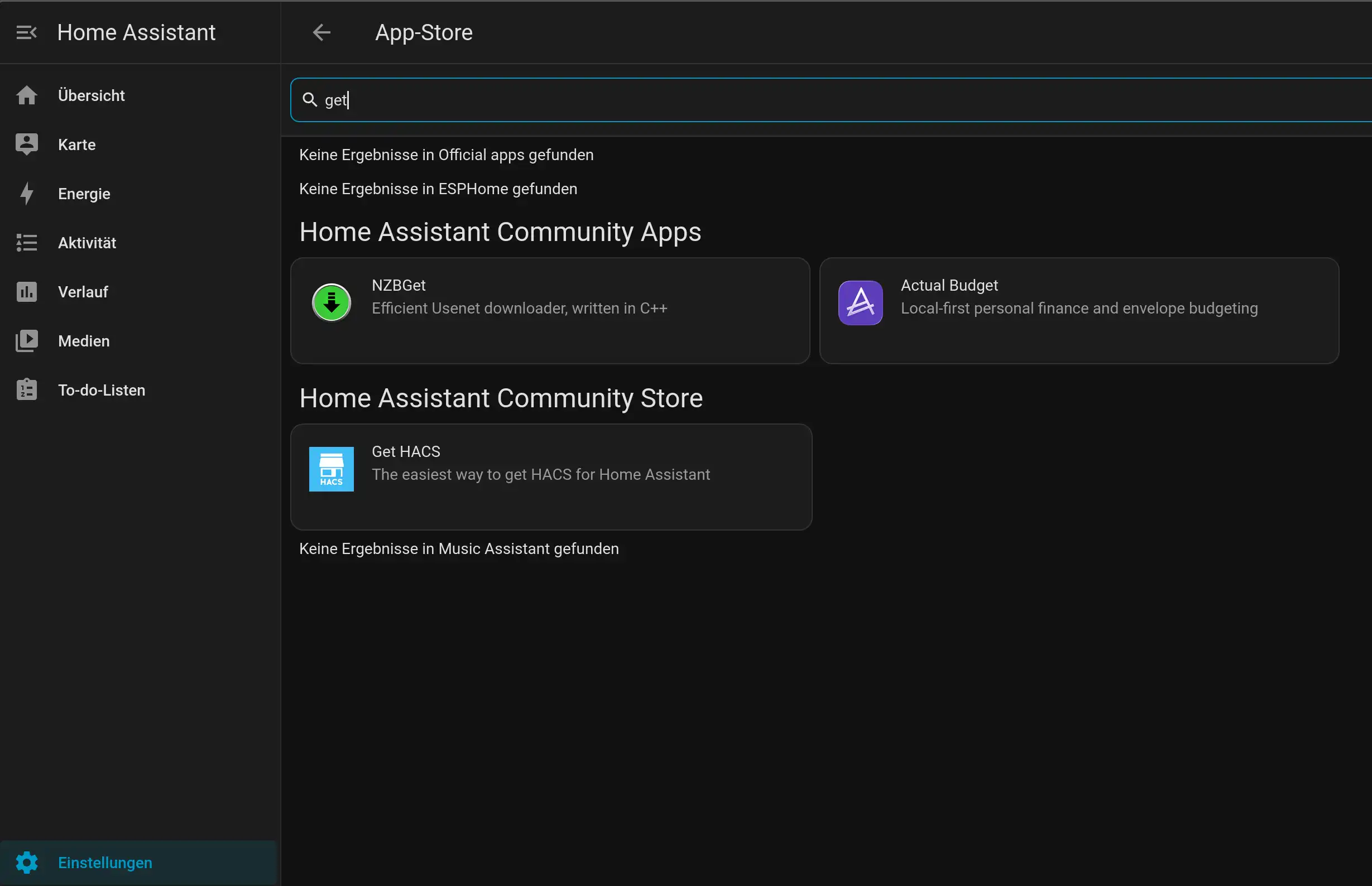The width and height of the screenshot is (1372, 886).
Task: Click the Einstellungen gear icon
Action: [26, 863]
